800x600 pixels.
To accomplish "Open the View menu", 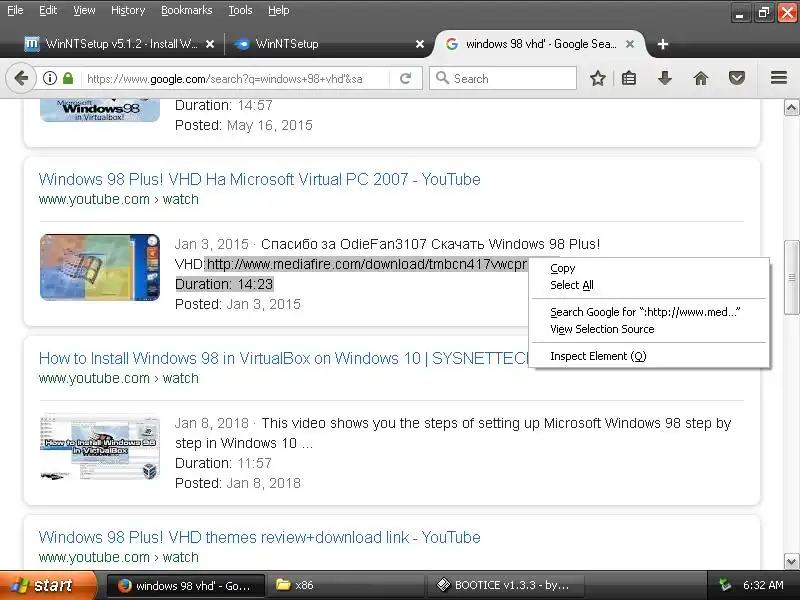I will tap(84, 10).
